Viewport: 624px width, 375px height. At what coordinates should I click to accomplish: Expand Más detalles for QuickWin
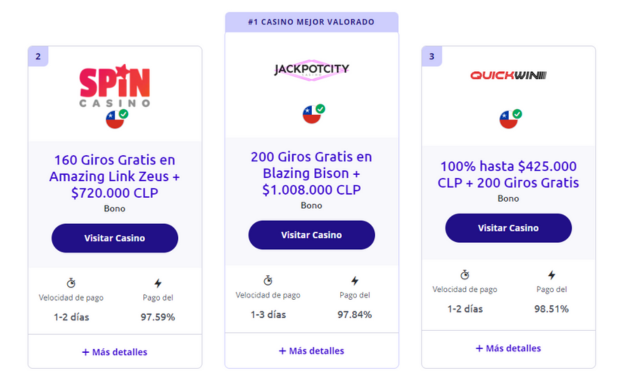coord(508,348)
